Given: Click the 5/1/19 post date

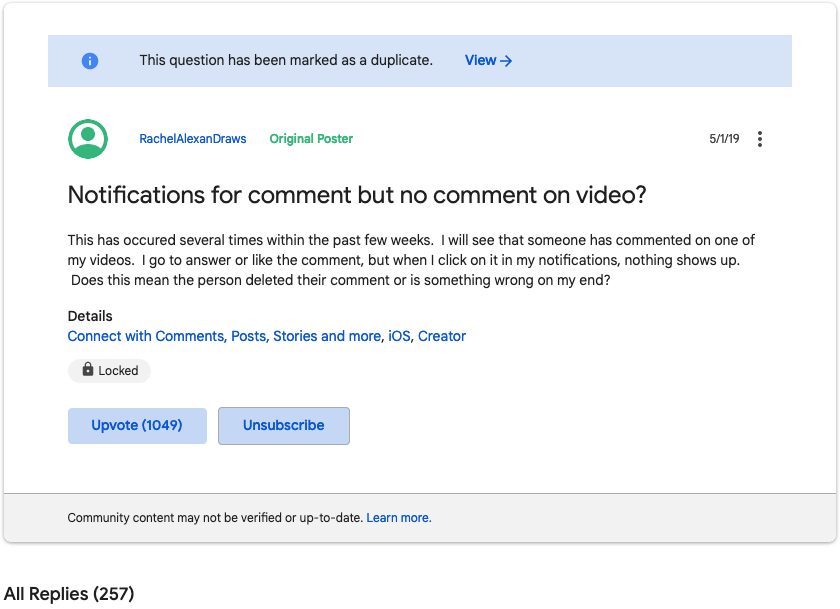Looking at the screenshot, I should (724, 139).
